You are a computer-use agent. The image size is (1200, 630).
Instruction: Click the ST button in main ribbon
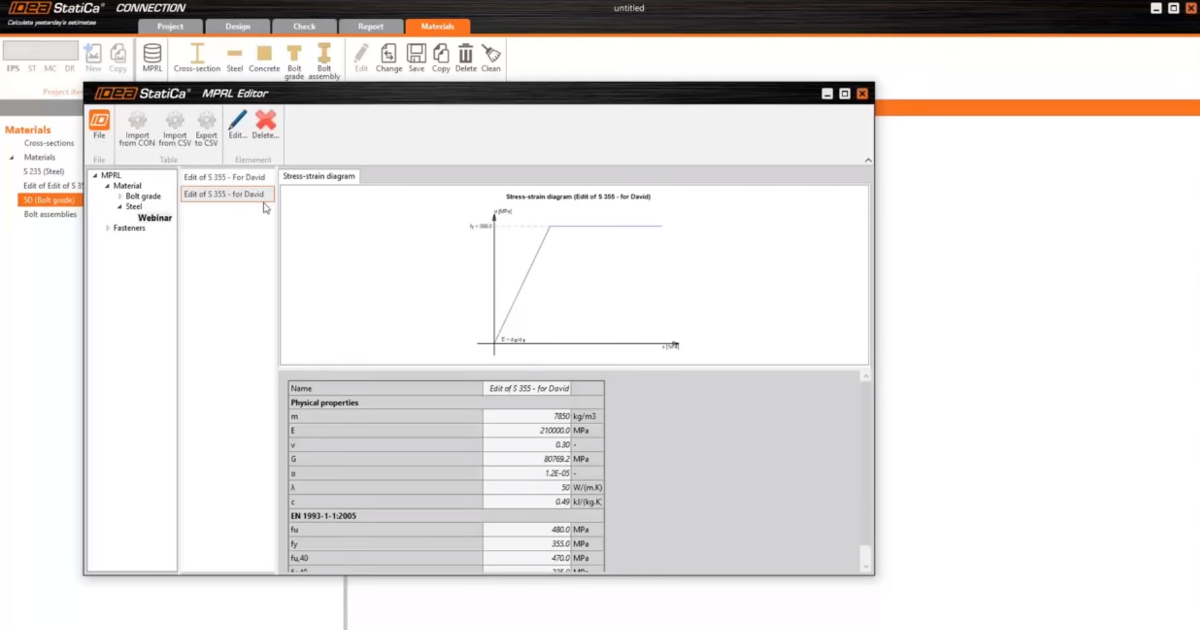coord(32,69)
